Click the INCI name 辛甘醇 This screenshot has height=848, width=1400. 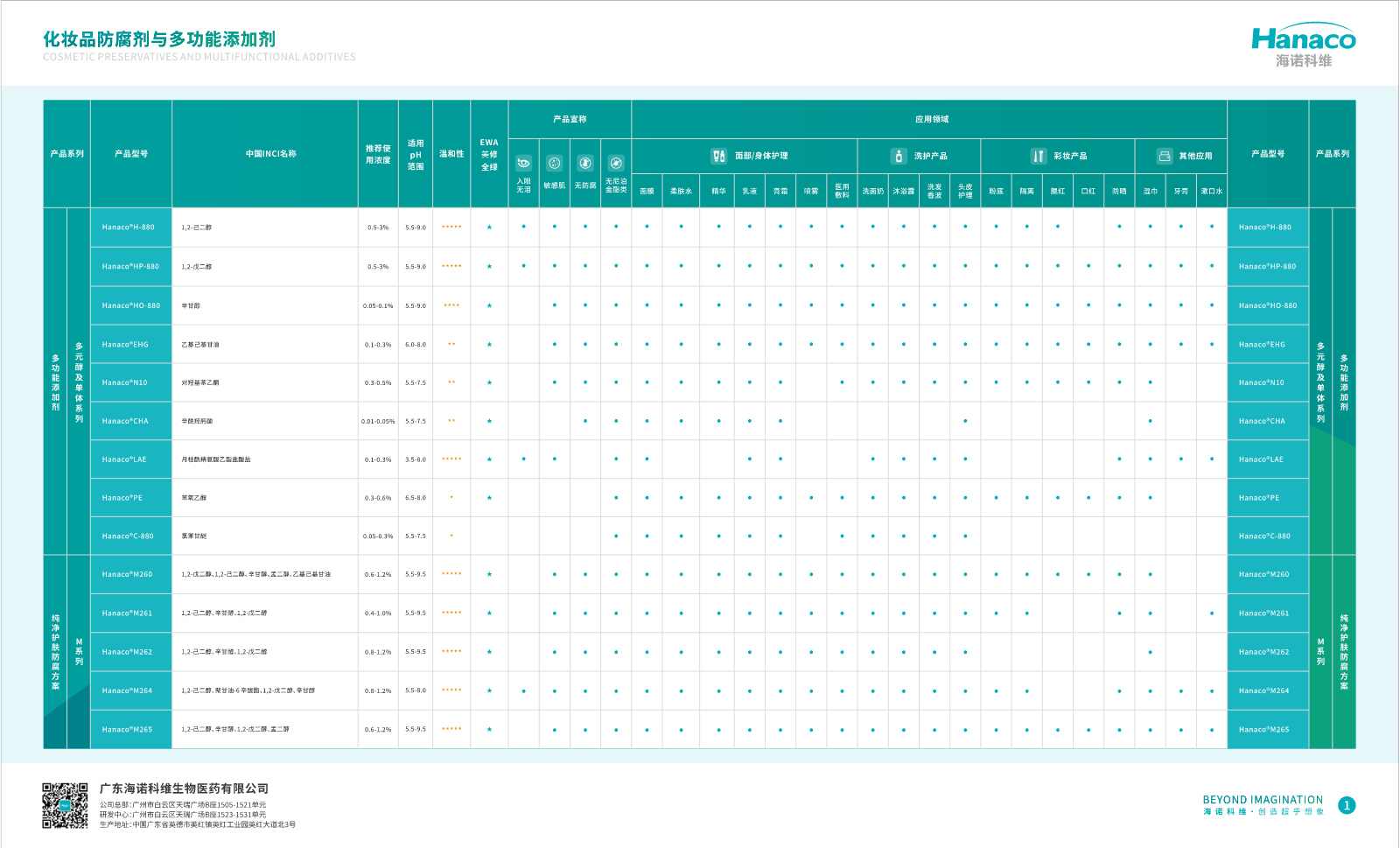click(191, 305)
